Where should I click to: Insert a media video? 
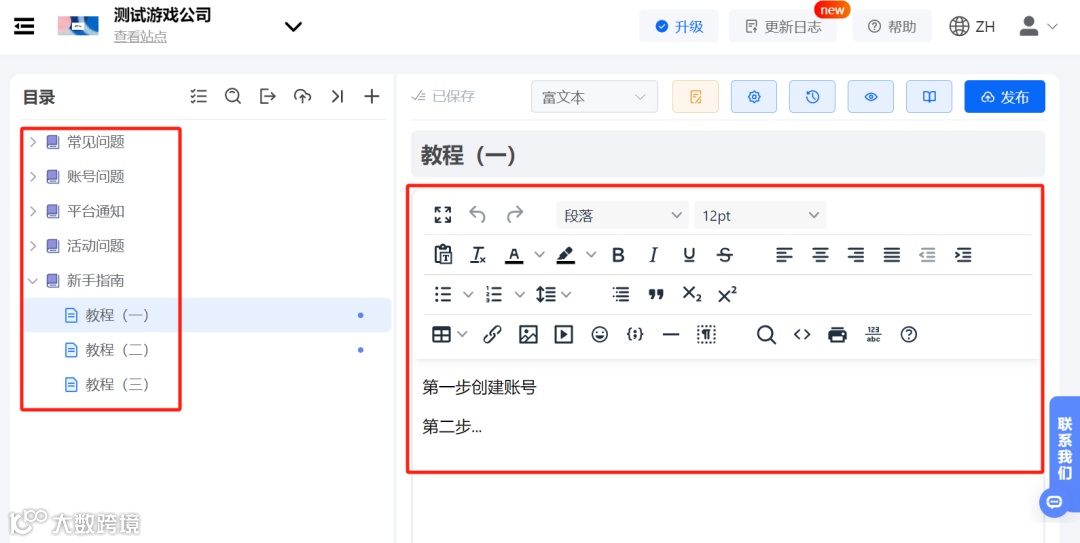563,335
